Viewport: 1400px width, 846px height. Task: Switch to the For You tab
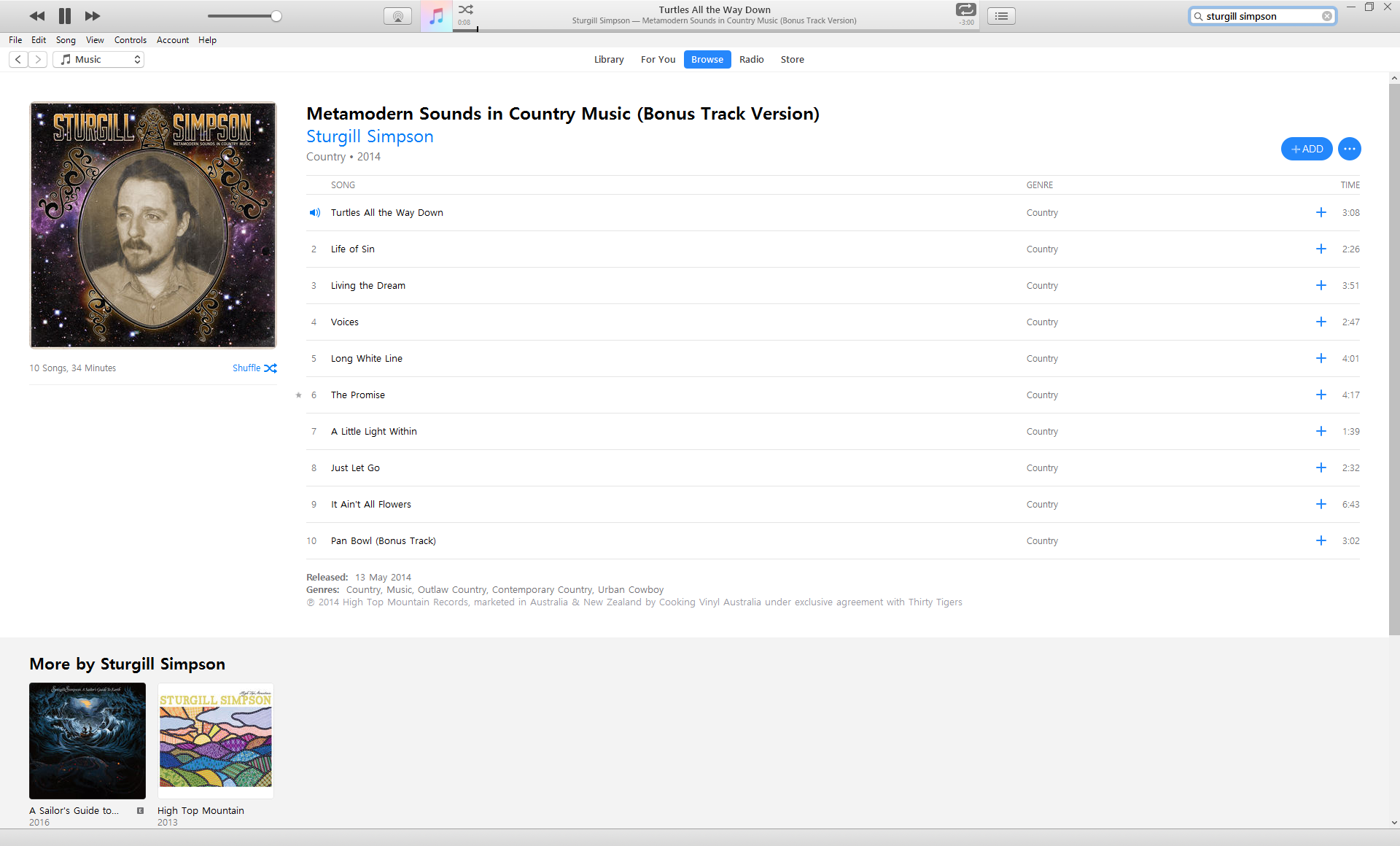point(658,60)
